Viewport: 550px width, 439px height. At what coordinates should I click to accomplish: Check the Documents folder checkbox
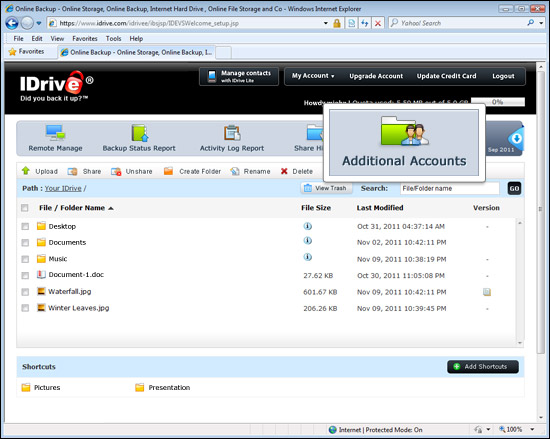pyautogui.click(x=25, y=243)
